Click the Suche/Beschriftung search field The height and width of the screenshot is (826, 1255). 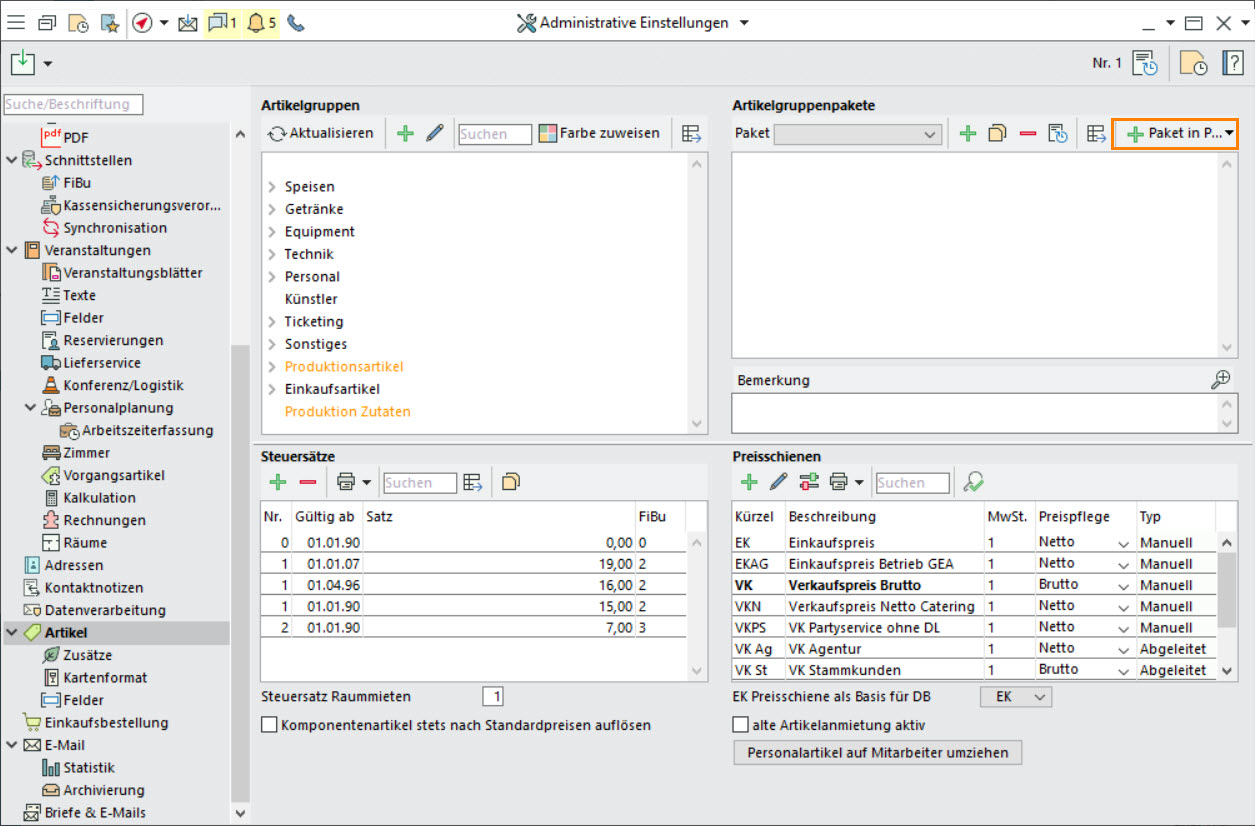click(x=74, y=104)
